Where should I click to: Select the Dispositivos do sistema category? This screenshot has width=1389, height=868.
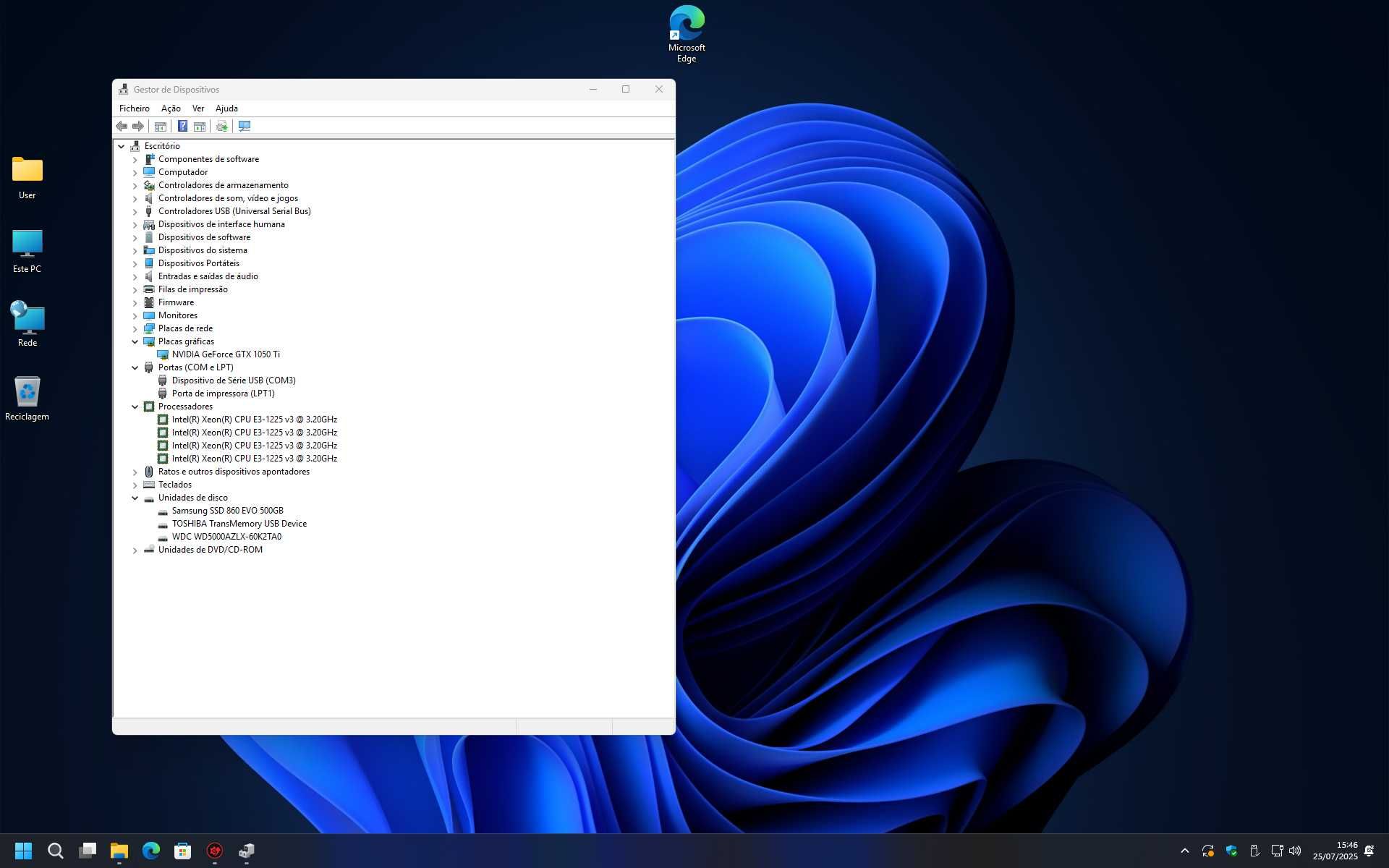click(x=203, y=250)
